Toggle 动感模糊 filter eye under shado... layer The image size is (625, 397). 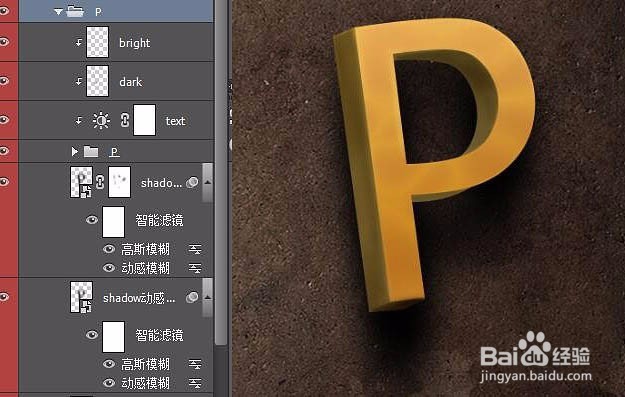click(109, 268)
